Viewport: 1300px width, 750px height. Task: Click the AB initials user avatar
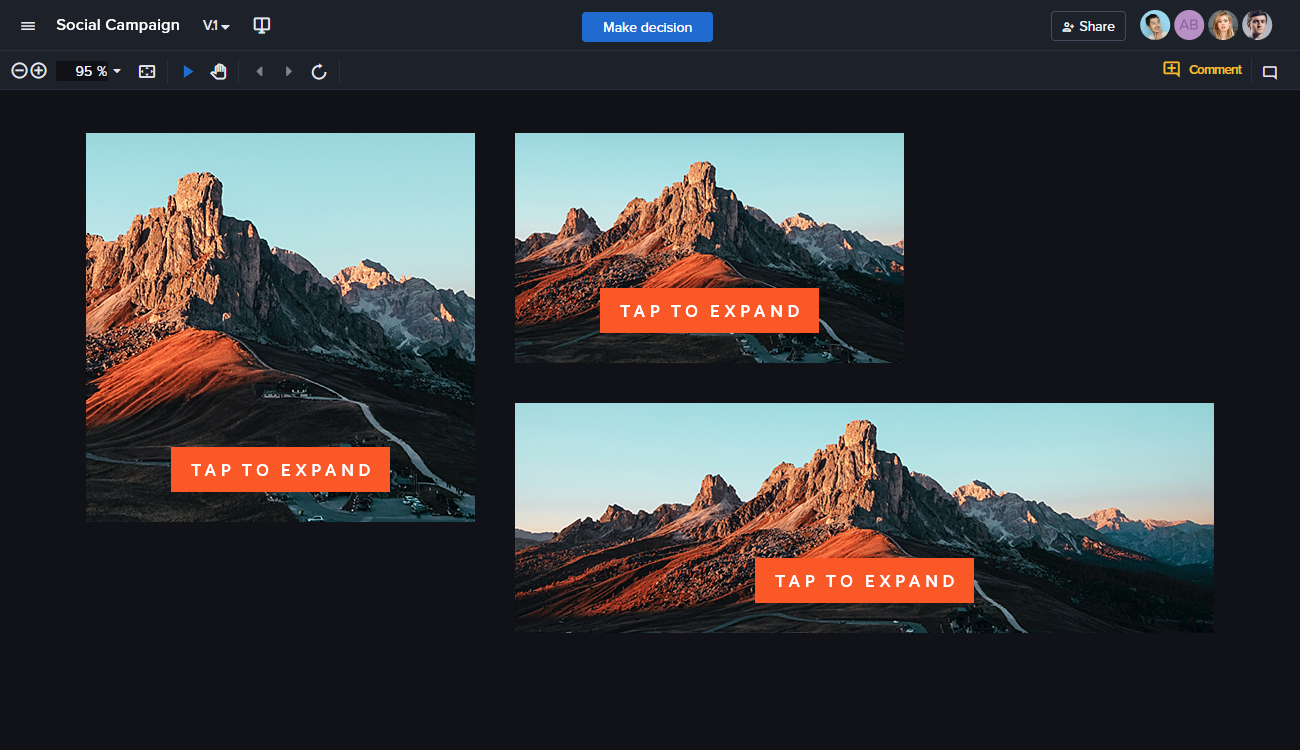(1189, 26)
